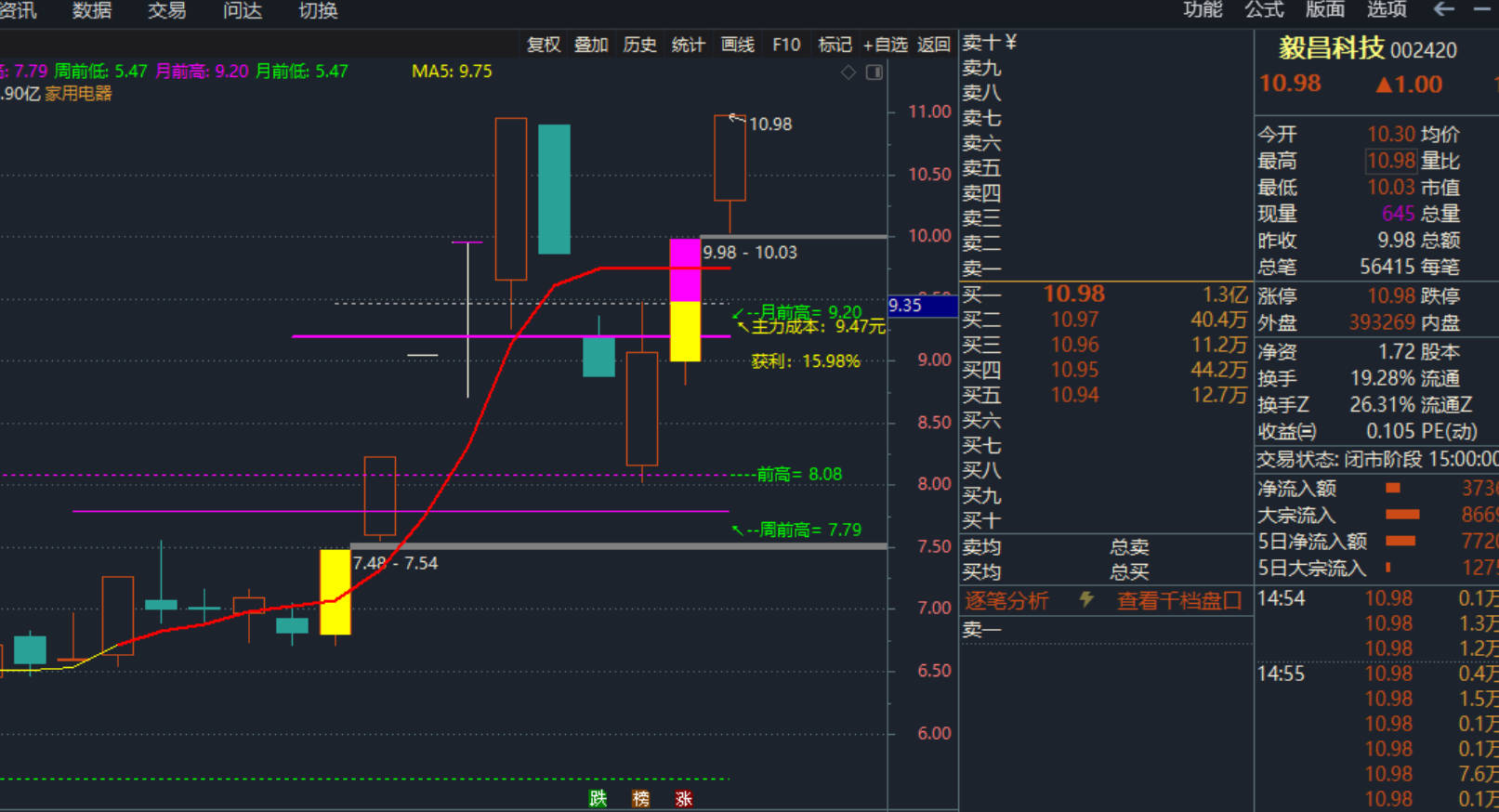Open 逐笔分析 link
This screenshot has width=1499, height=812.
pos(1006,601)
